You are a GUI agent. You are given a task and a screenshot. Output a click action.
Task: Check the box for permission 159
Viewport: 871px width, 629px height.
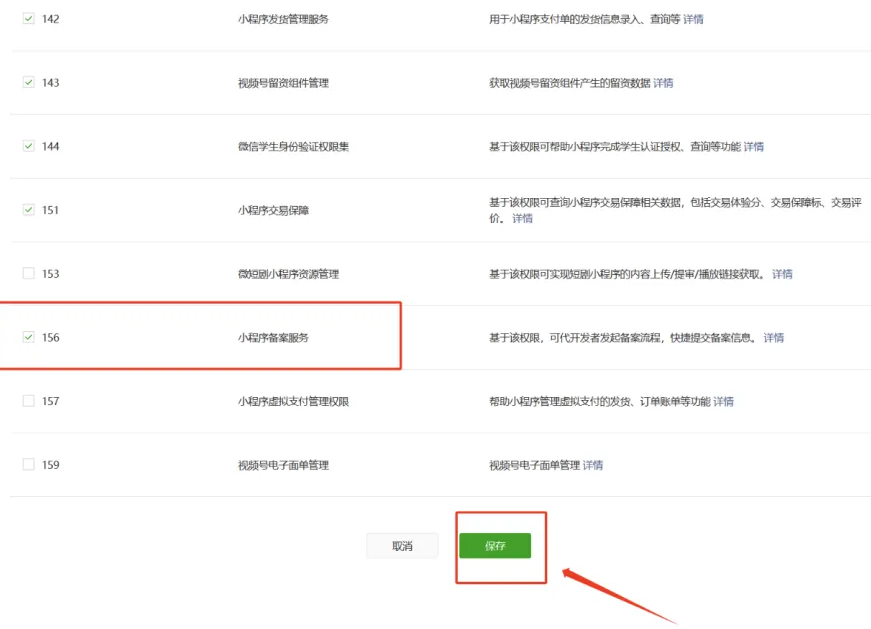point(28,465)
